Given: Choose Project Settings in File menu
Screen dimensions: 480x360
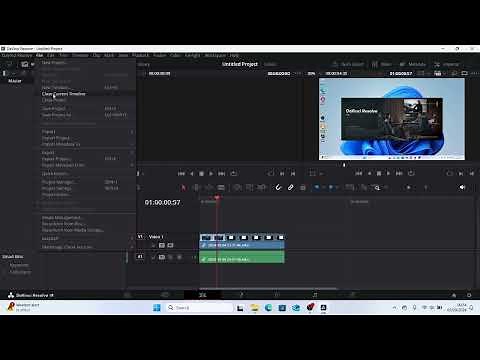Looking at the screenshot, I should pos(56,188).
